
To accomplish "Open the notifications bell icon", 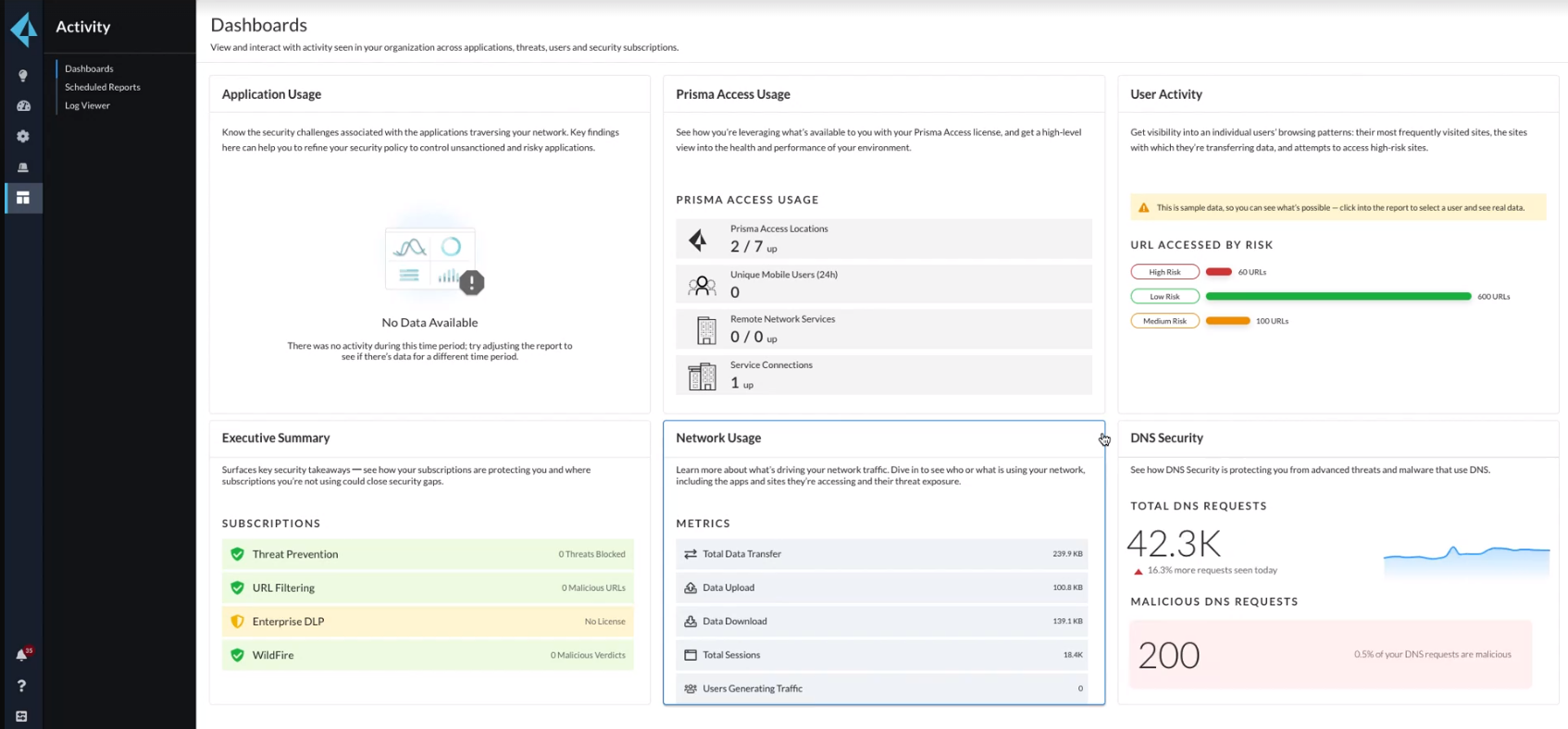I will click(x=22, y=655).
